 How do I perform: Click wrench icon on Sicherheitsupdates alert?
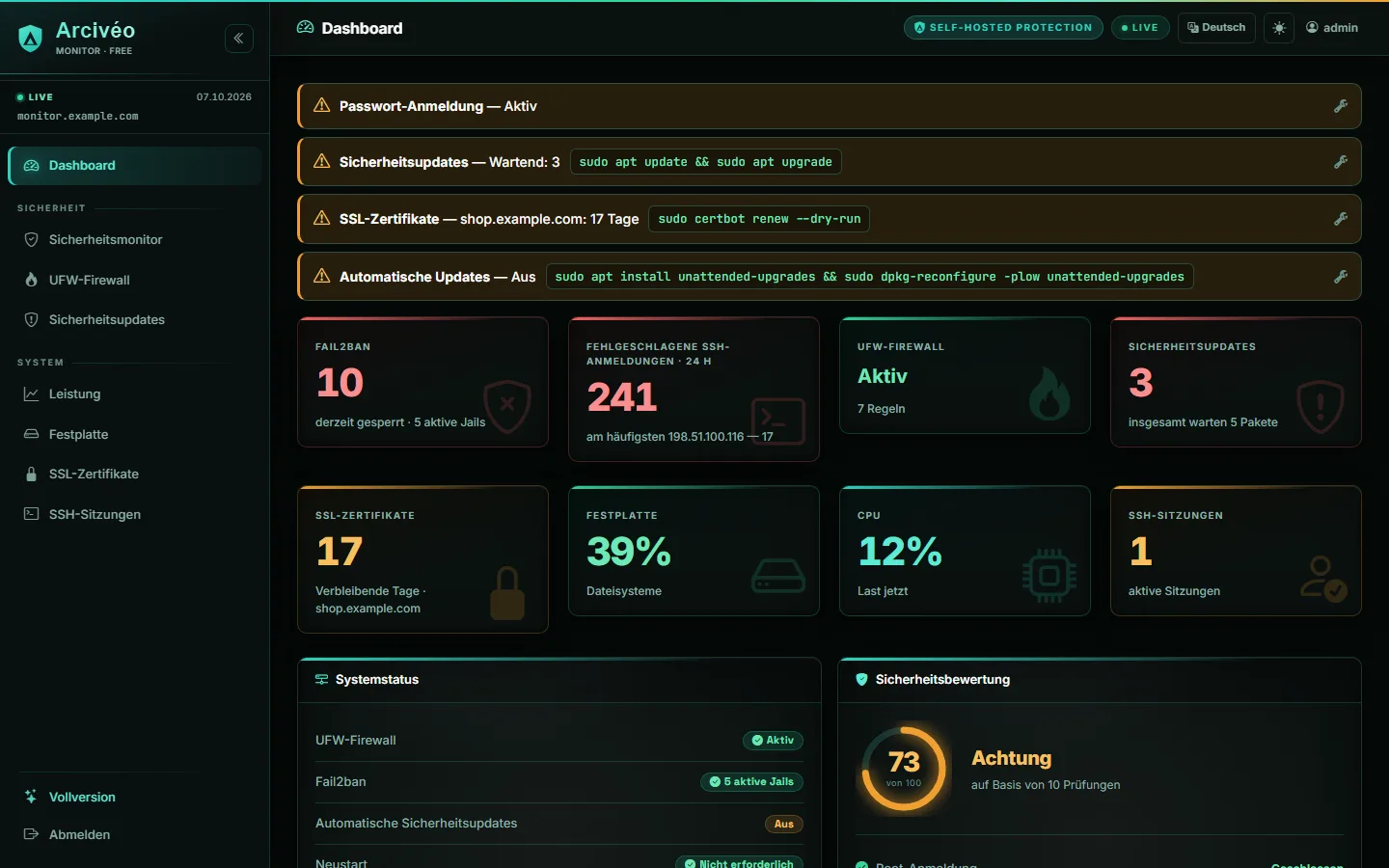(1341, 162)
